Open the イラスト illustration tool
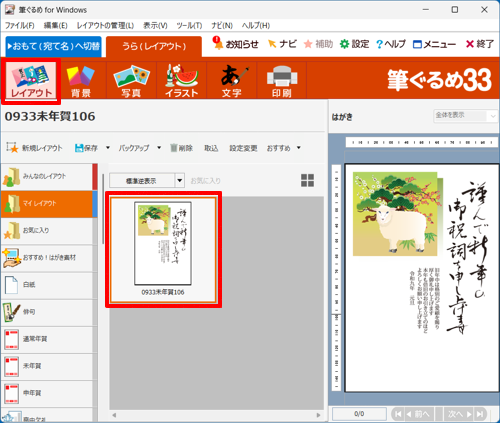500x423 pixels. (182, 81)
